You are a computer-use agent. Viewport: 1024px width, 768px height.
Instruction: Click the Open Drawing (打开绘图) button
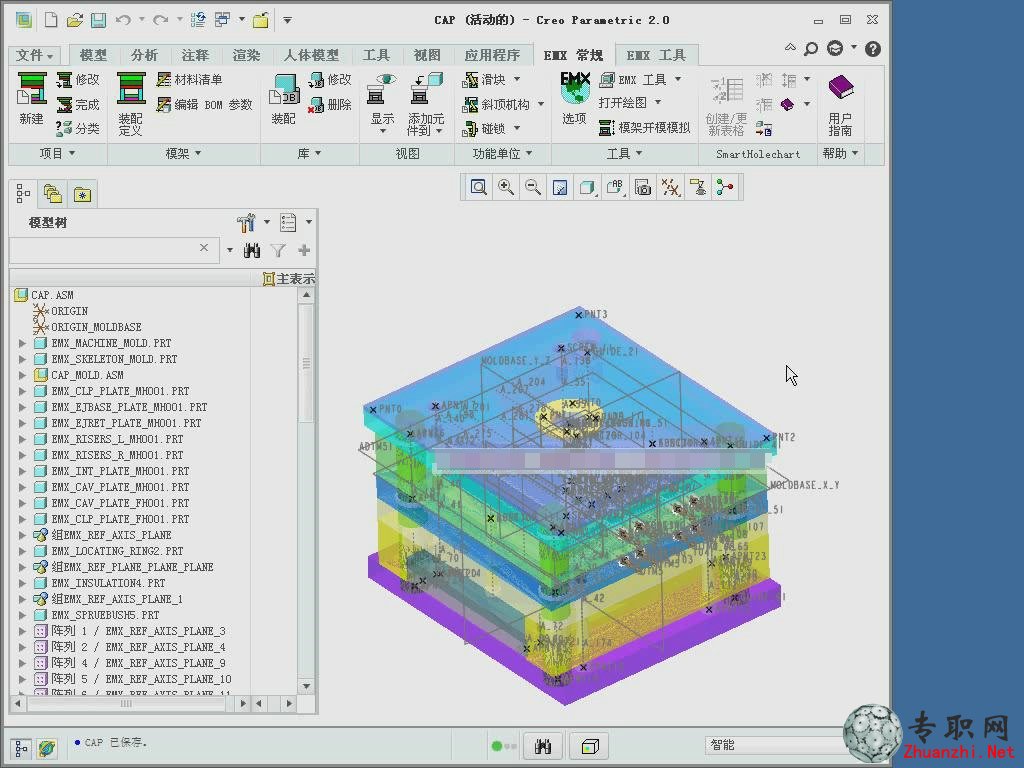point(630,103)
